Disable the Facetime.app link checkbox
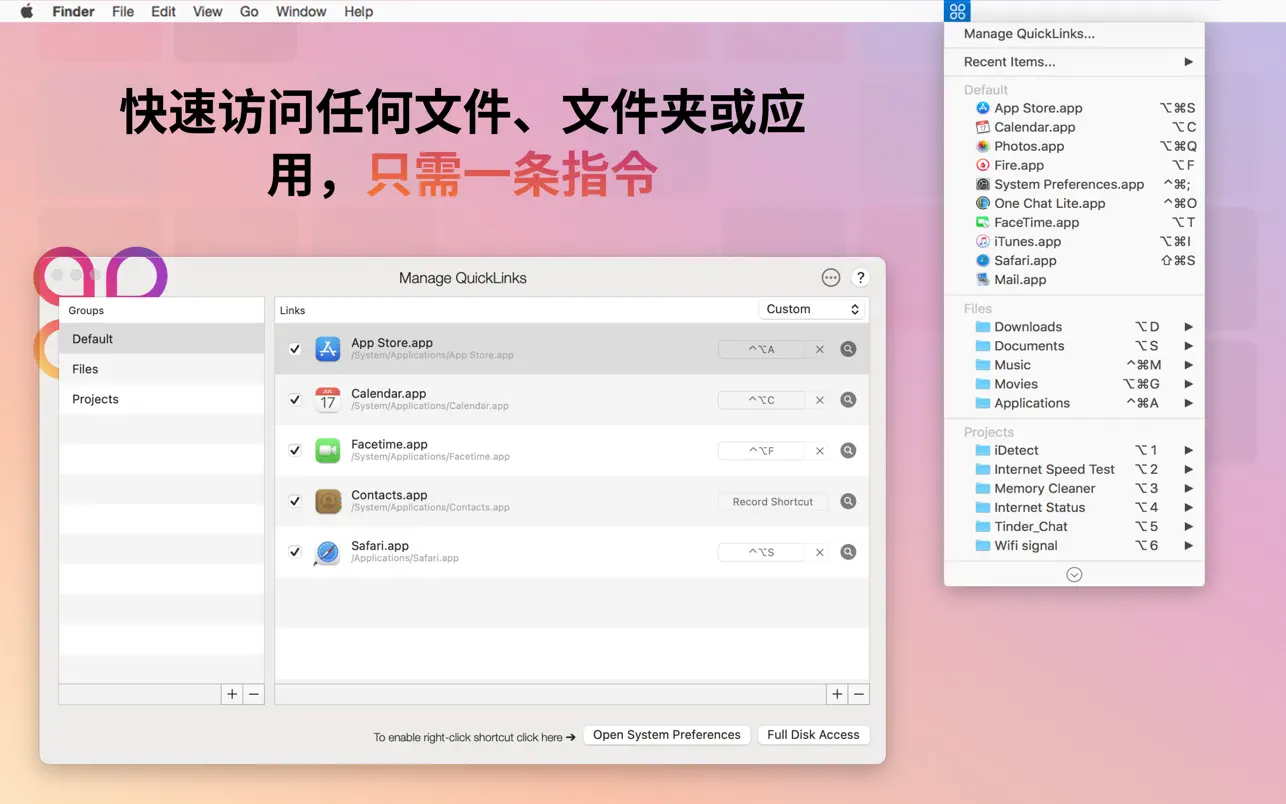 click(295, 450)
